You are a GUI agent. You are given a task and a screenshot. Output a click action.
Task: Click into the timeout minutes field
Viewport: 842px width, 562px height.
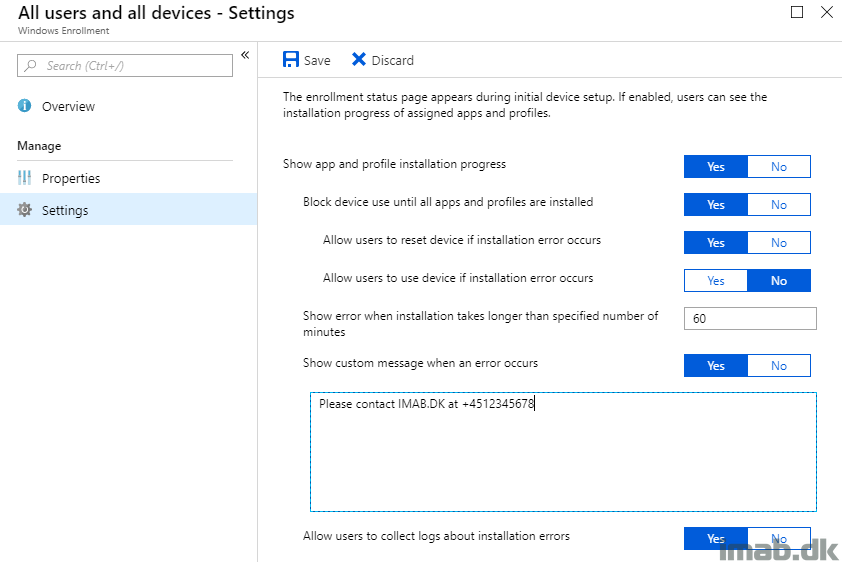[x=750, y=318]
